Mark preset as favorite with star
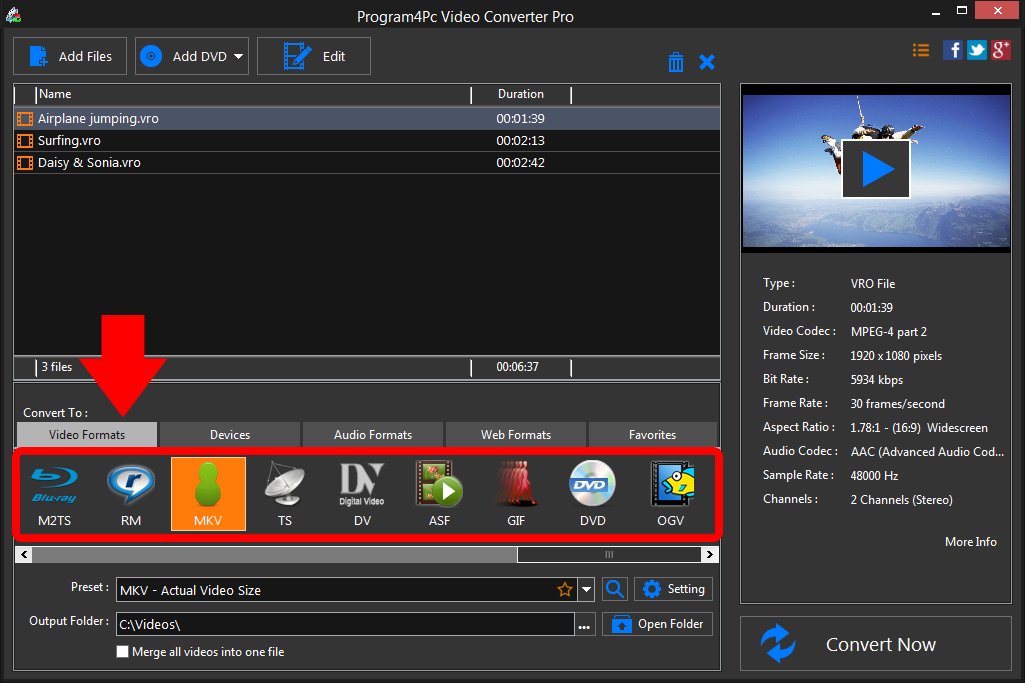1025x683 pixels. point(565,590)
